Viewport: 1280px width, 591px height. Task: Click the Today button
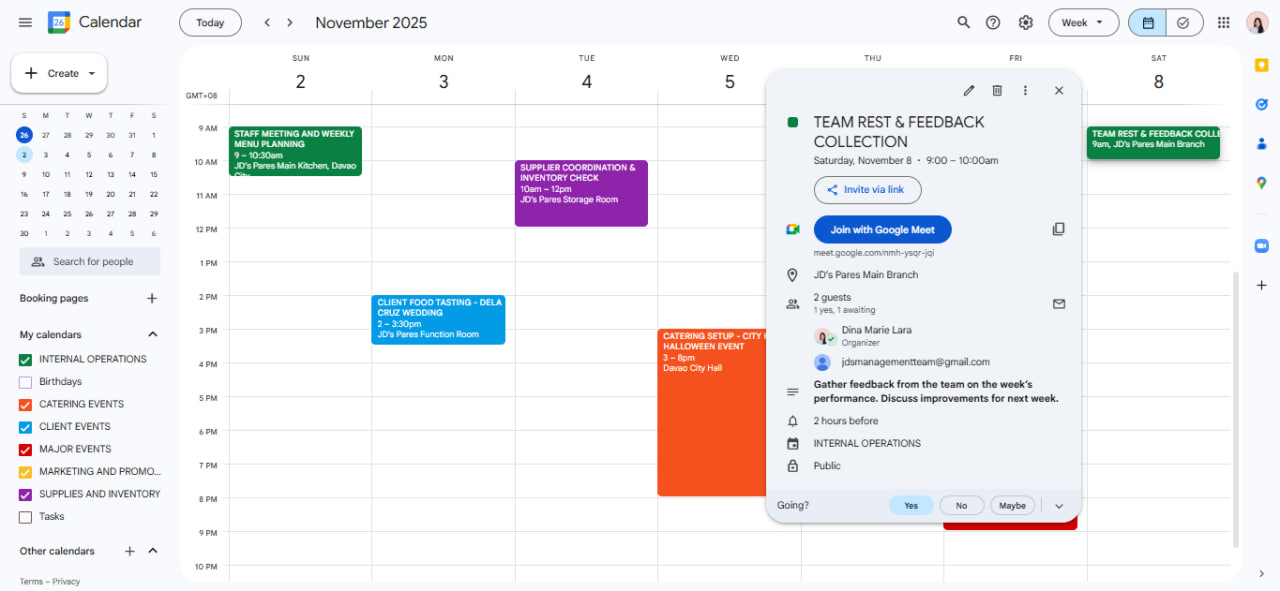[x=210, y=22]
